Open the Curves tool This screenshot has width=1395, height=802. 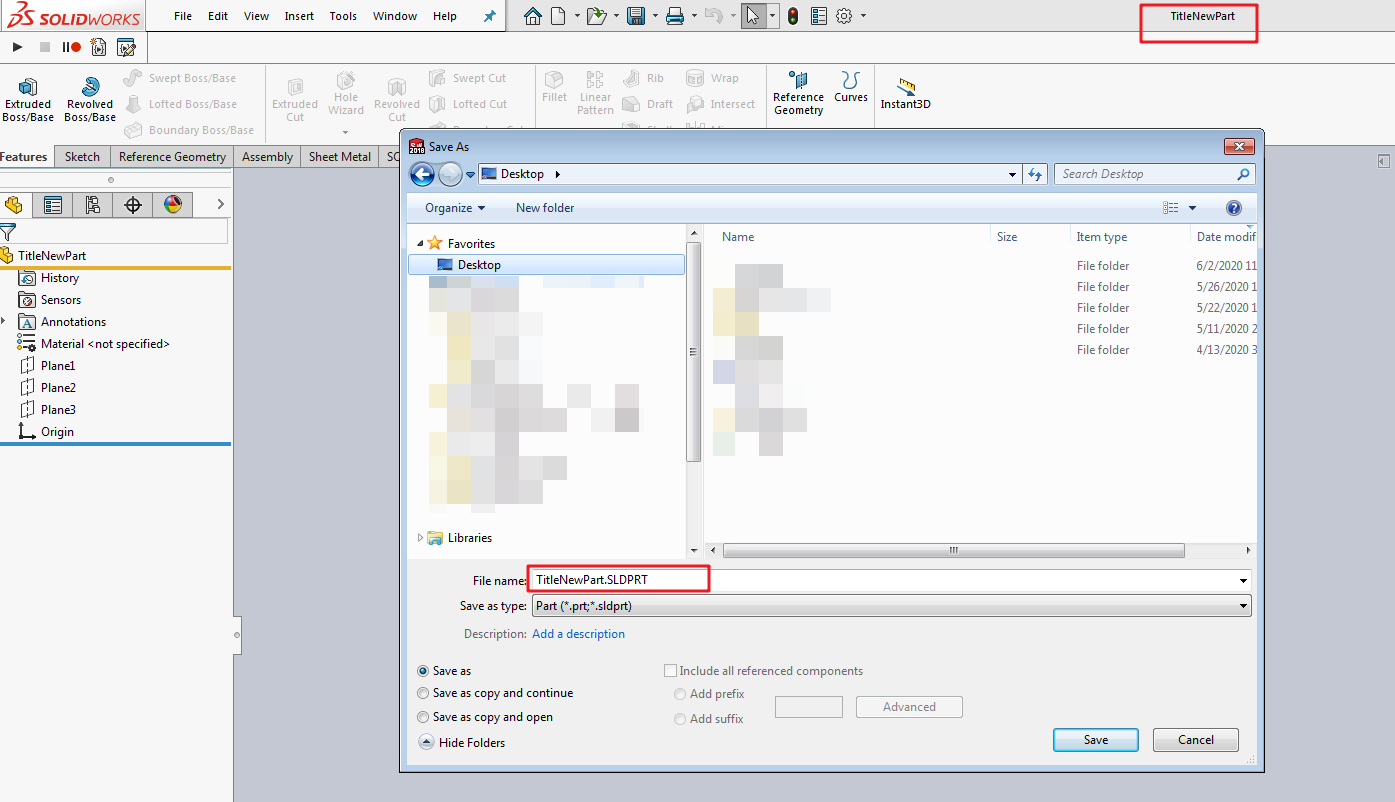point(851,87)
